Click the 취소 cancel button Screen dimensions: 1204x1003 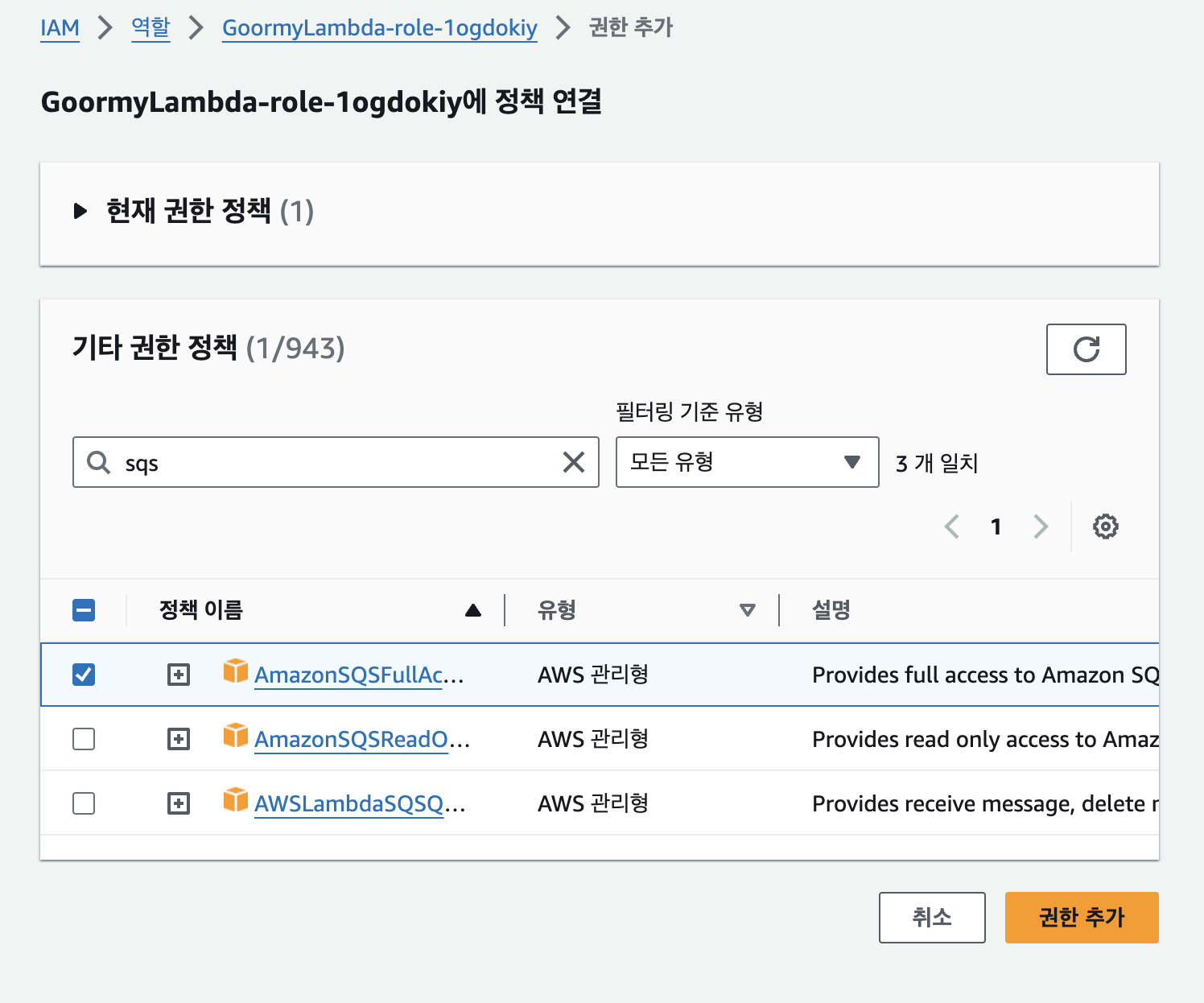point(932,917)
